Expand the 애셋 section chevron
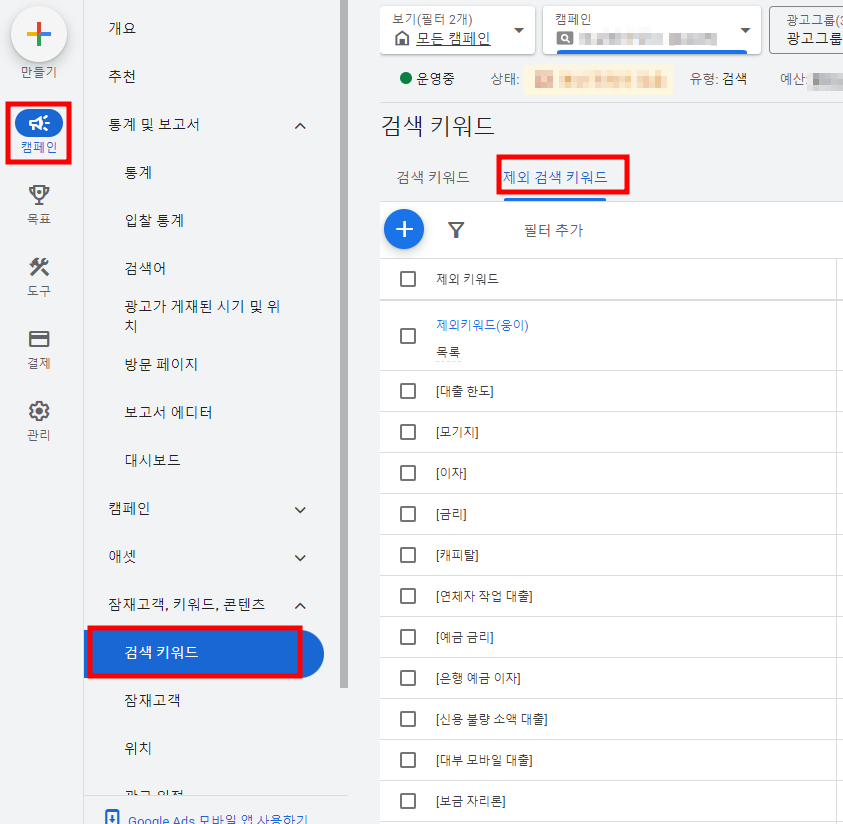This screenshot has width=843, height=824. (300, 557)
